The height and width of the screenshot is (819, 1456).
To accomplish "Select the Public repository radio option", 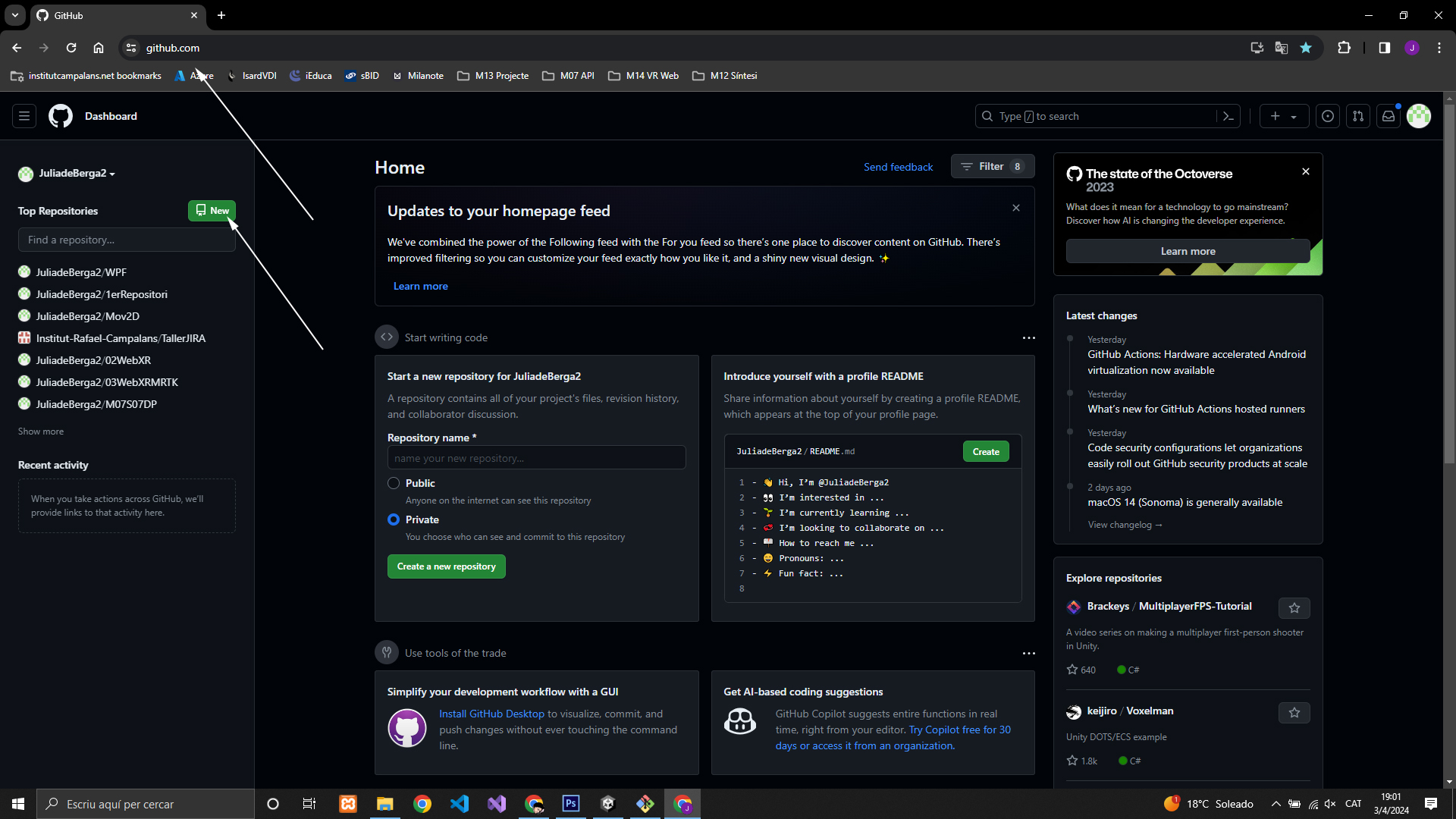I will coord(394,483).
